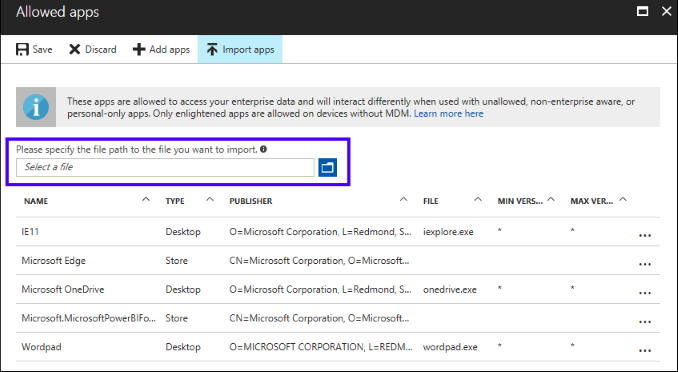Image resolution: width=678 pixels, height=372 pixels.
Task: Click the Add apps plus icon
Action: [x=139, y=49]
